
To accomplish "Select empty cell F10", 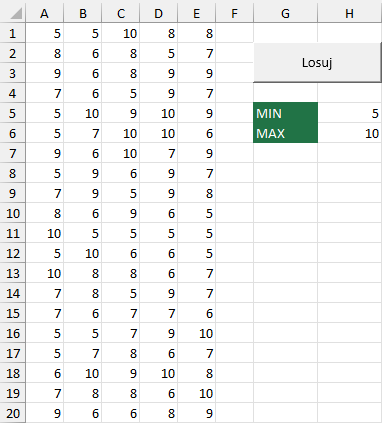I will click(235, 213).
